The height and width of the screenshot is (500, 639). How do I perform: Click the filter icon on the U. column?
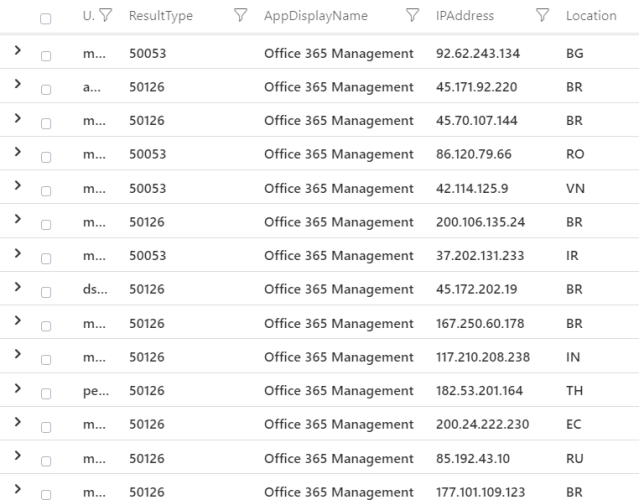(x=106, y=16)
